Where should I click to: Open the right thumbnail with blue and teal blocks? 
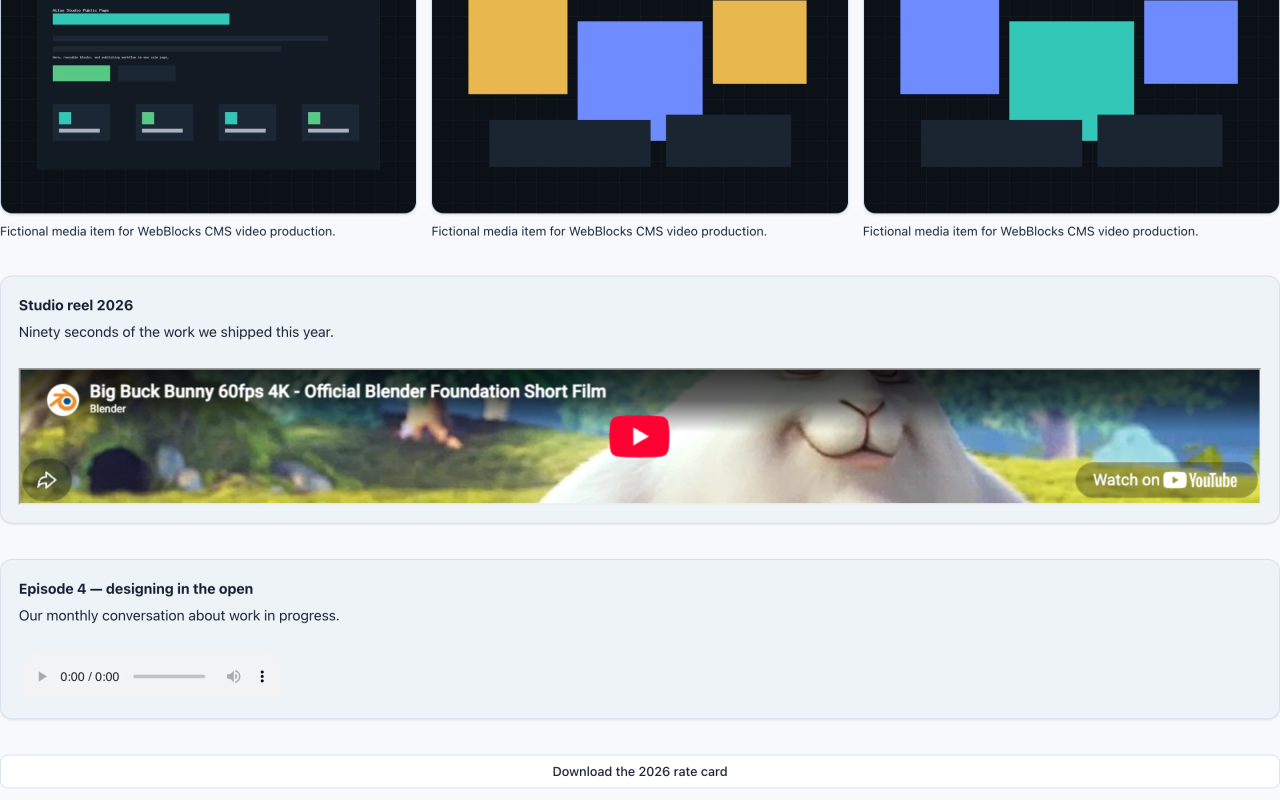(x=1071, y=106)
